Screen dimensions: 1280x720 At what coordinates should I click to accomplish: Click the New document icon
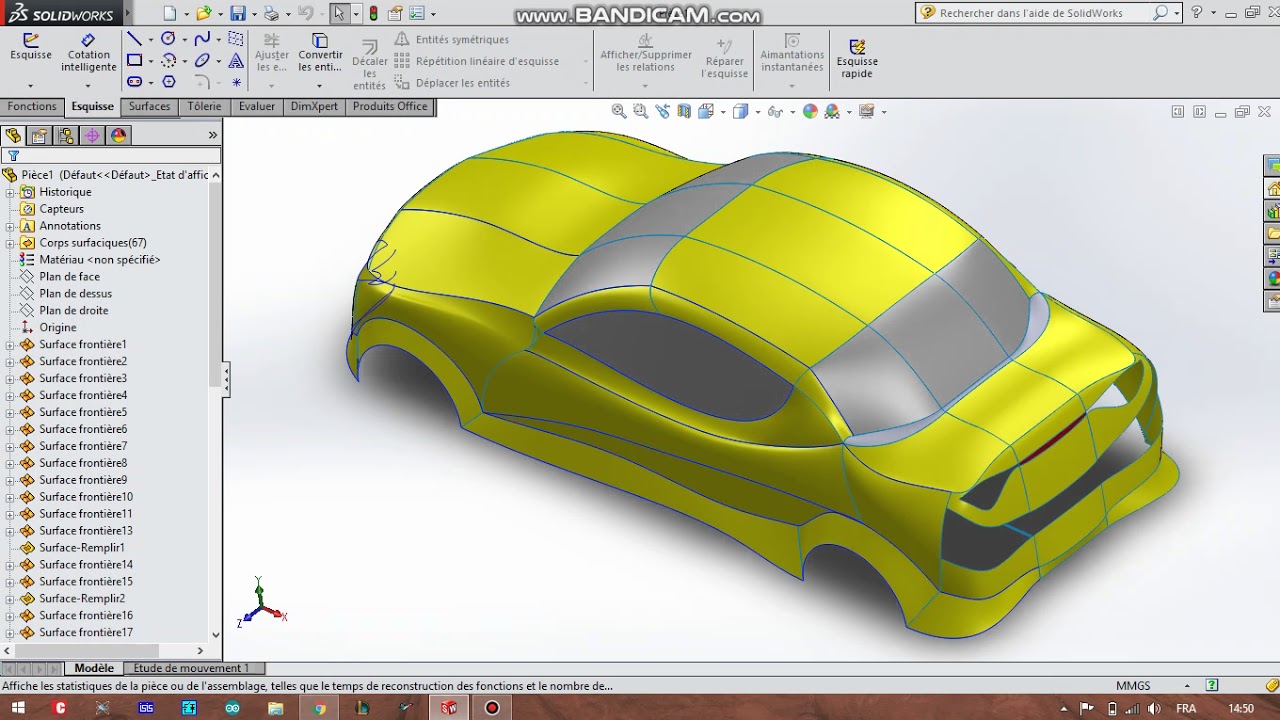tap(170, 14)
